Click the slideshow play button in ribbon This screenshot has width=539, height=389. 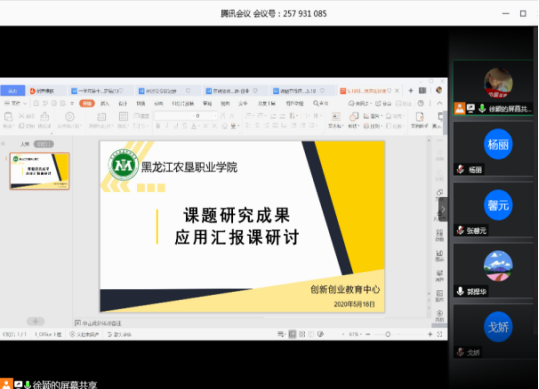tap(69, 117)
